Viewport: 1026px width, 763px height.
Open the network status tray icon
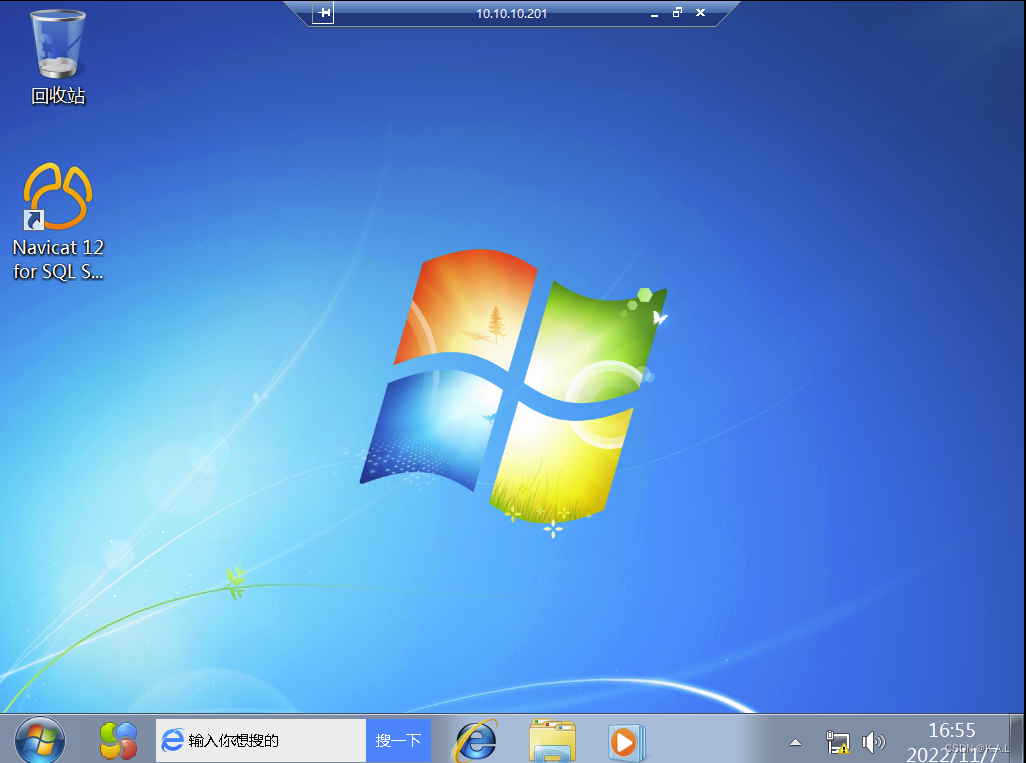point(838,742)
